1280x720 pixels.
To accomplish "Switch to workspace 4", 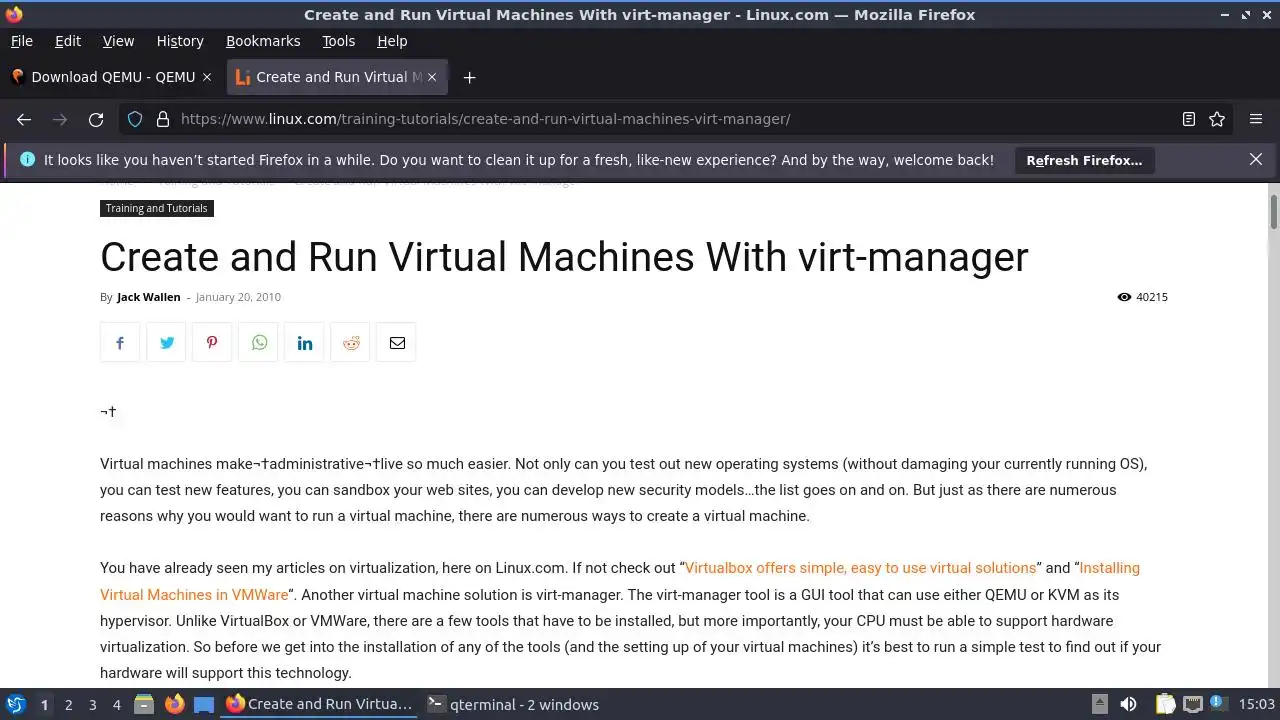I will click(116, 705).
